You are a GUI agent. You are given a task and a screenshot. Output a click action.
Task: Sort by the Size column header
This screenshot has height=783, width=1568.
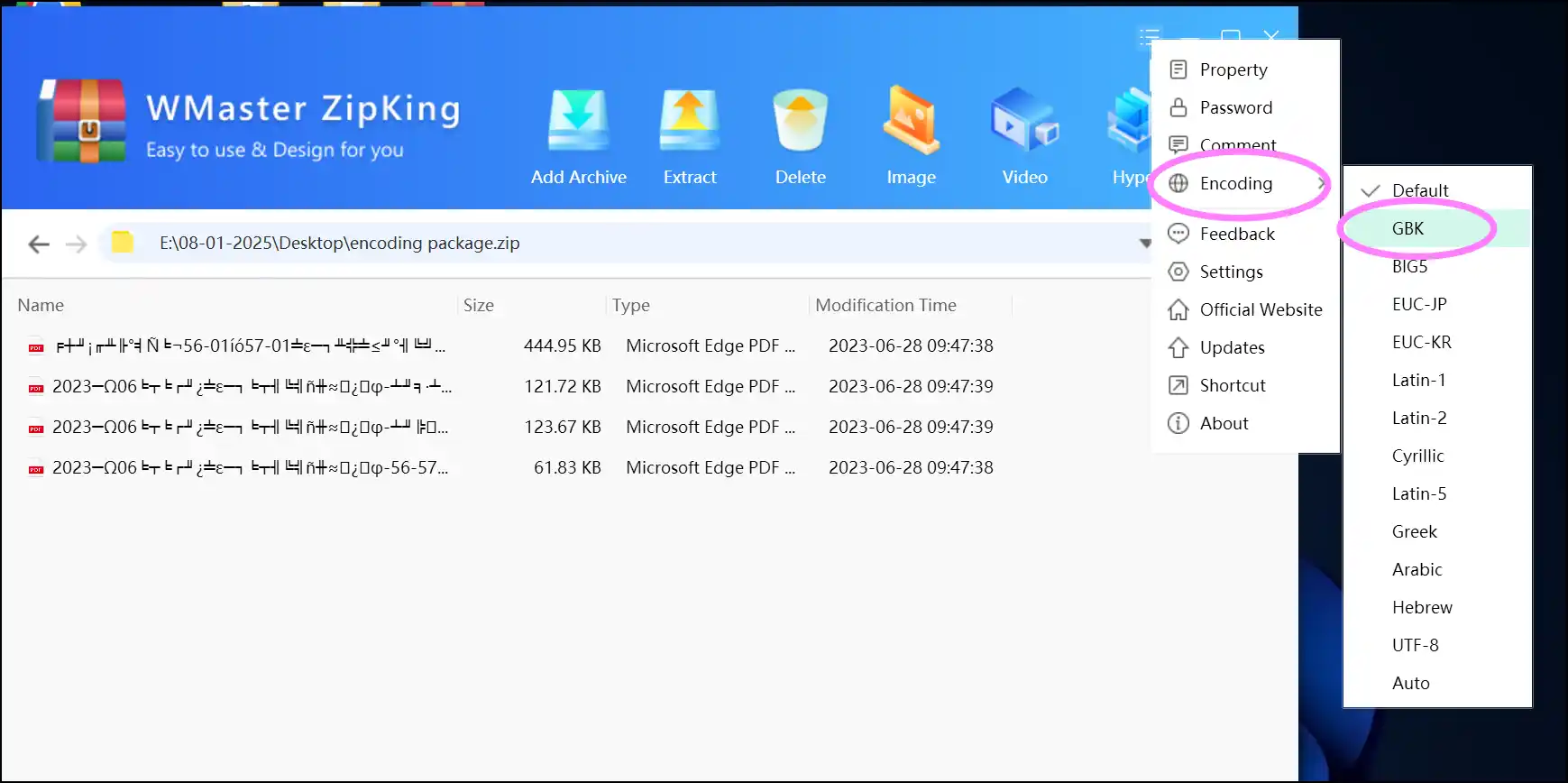coord(478,305)
